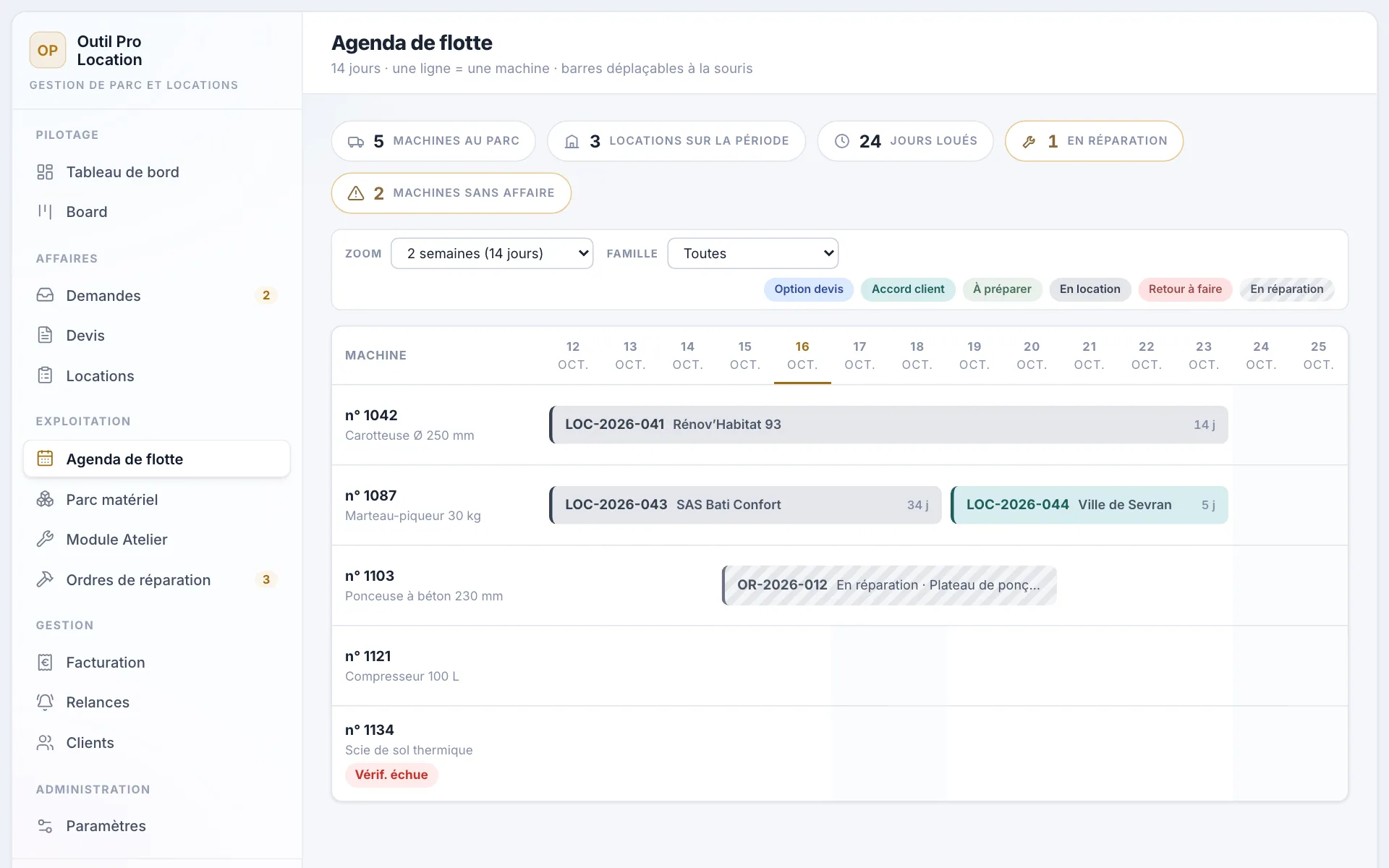Navigate to Facturation page

[157, 662]
